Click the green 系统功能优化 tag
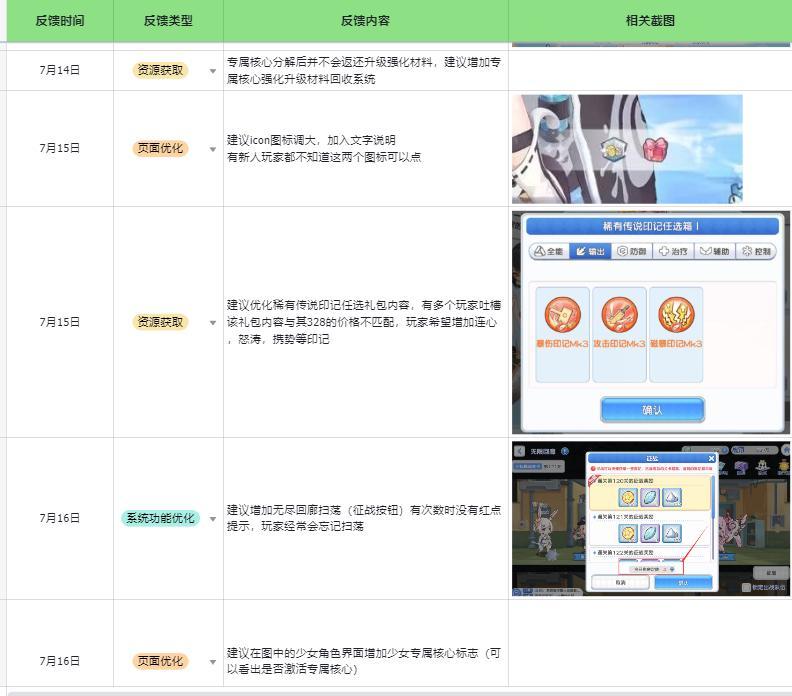Screen dimensions: 792x696 coord(160,518)
